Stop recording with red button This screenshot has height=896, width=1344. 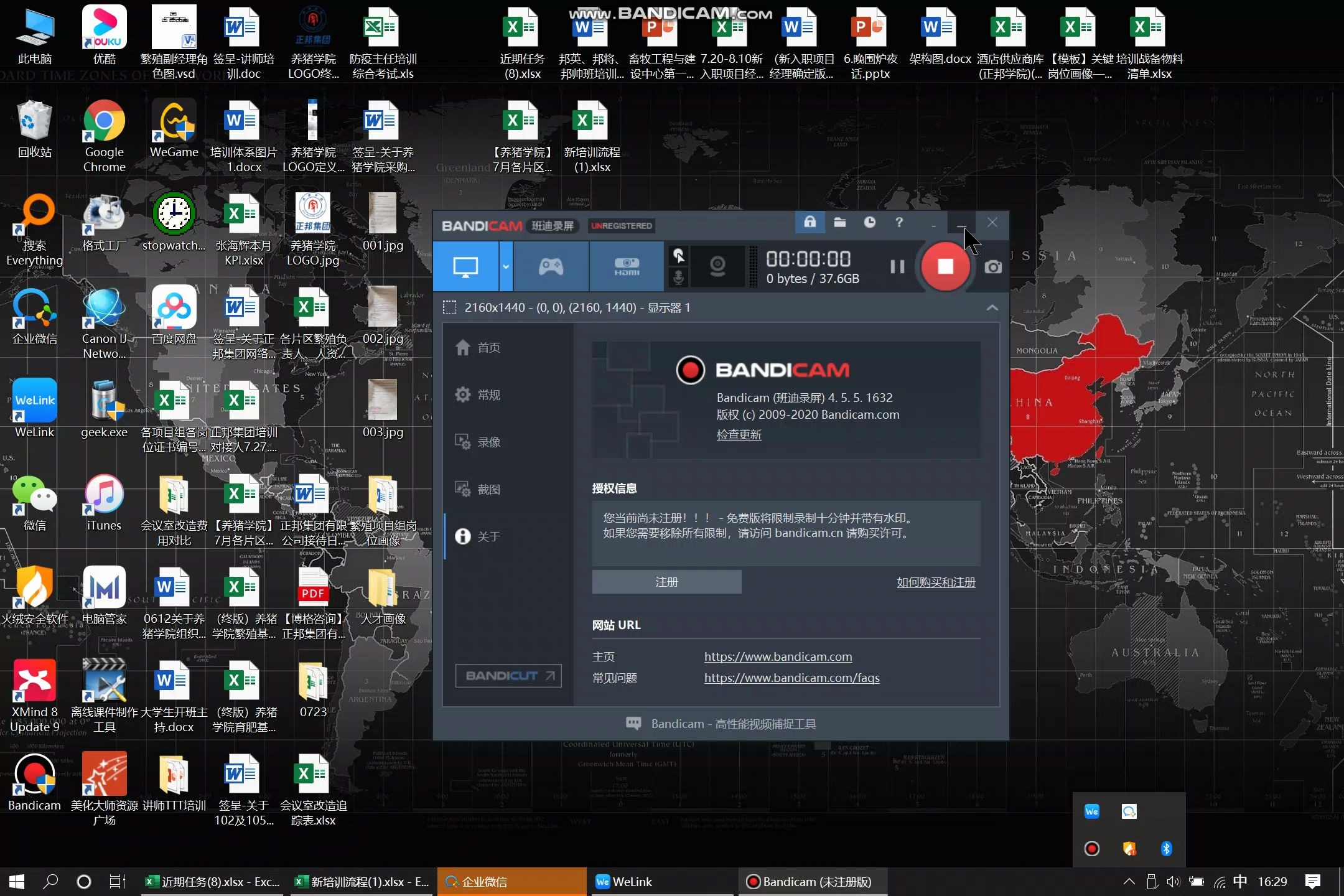(x=945, y=266)
